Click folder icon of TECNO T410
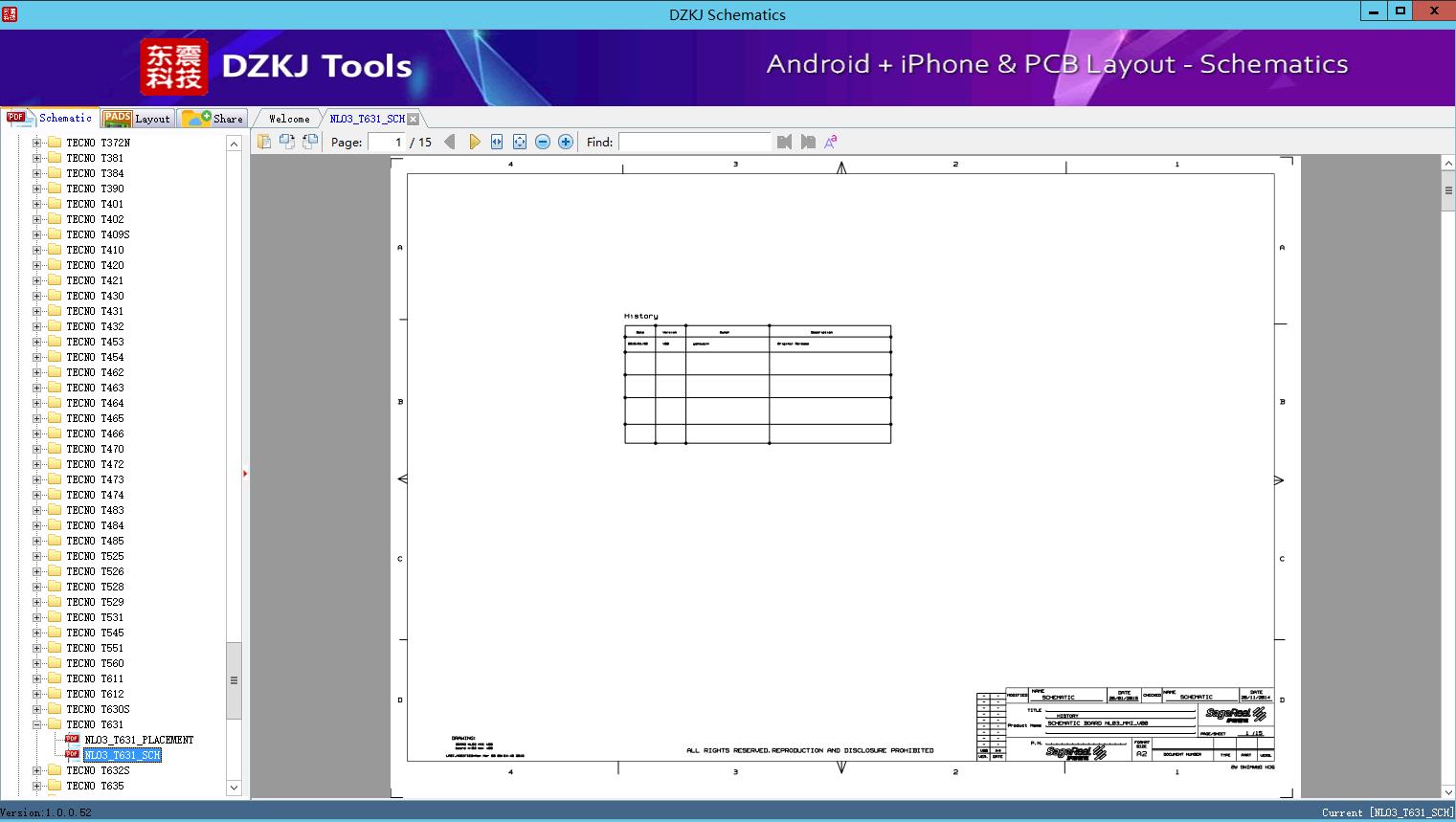The width and height of the screenshot is (1456, 822). (x=55, y=250)
